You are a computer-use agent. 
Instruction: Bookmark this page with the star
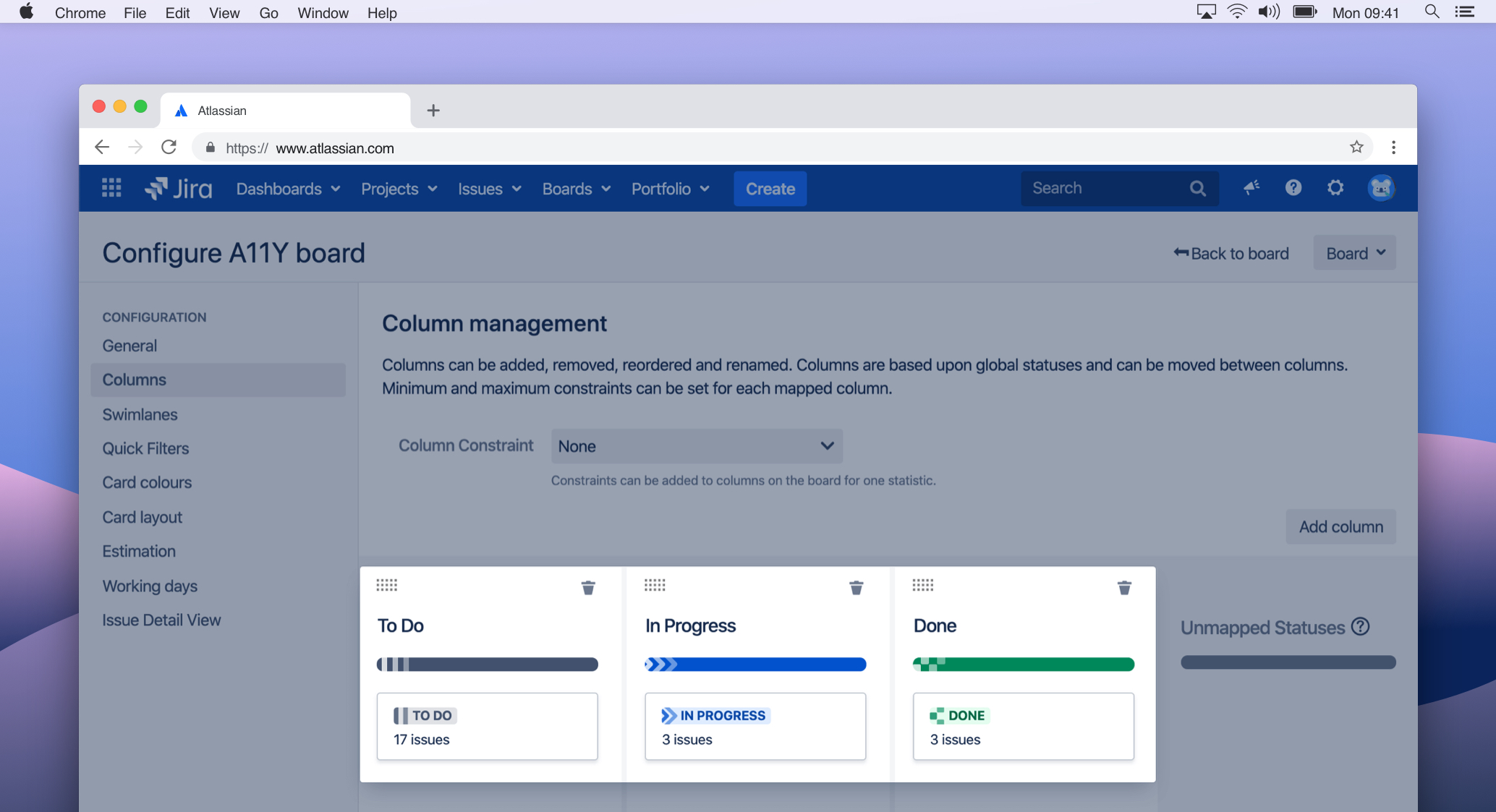[1356, 148]
